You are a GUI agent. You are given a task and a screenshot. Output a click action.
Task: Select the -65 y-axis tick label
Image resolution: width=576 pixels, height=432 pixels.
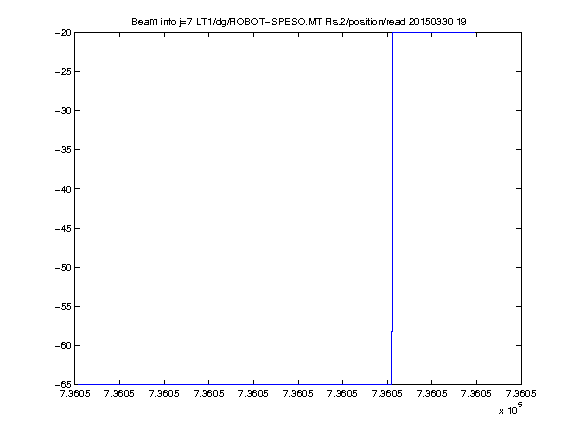click(x=62, y=385)
